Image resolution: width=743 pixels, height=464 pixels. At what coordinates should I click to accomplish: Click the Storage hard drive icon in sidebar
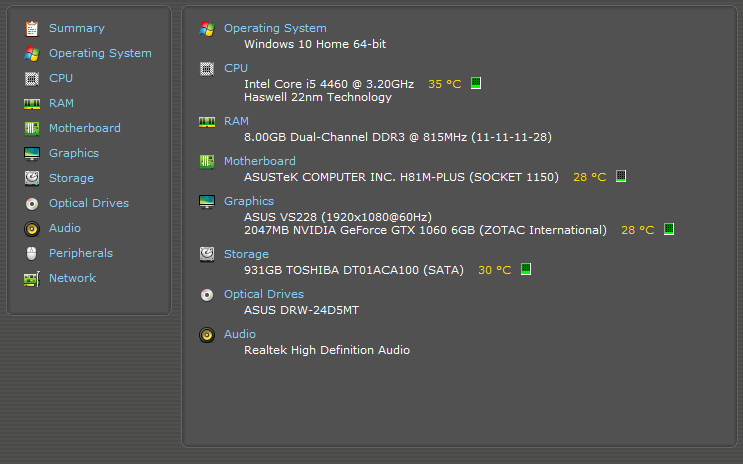[x=32, y=178]
